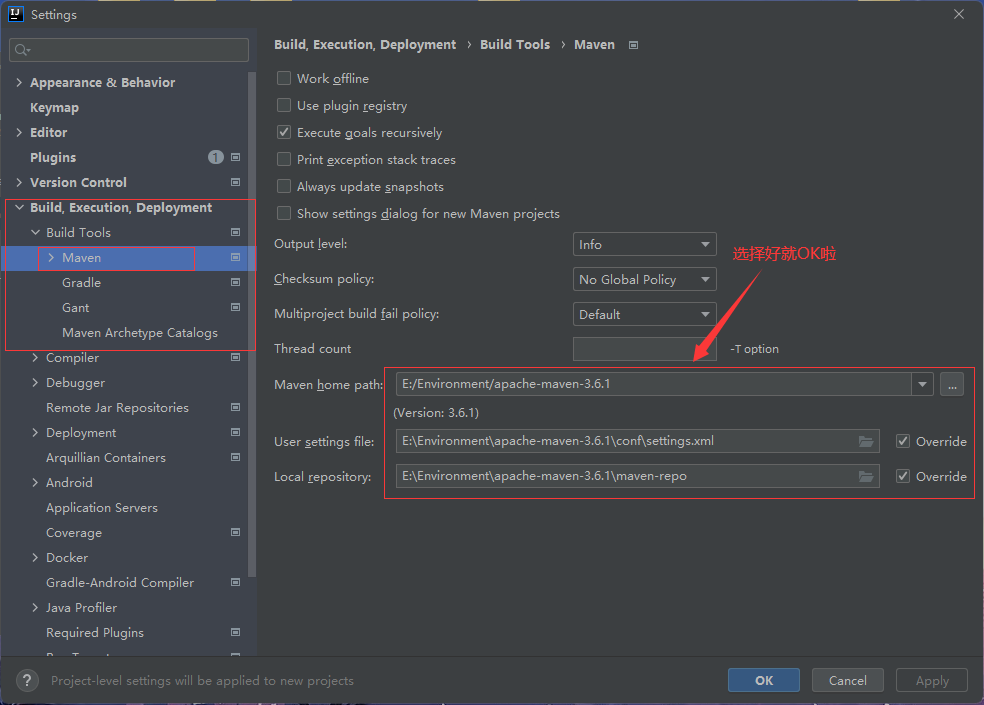The image size is (984, 705).
Task: Enable Use plugin registry checkbox
Action: [284, 105]
